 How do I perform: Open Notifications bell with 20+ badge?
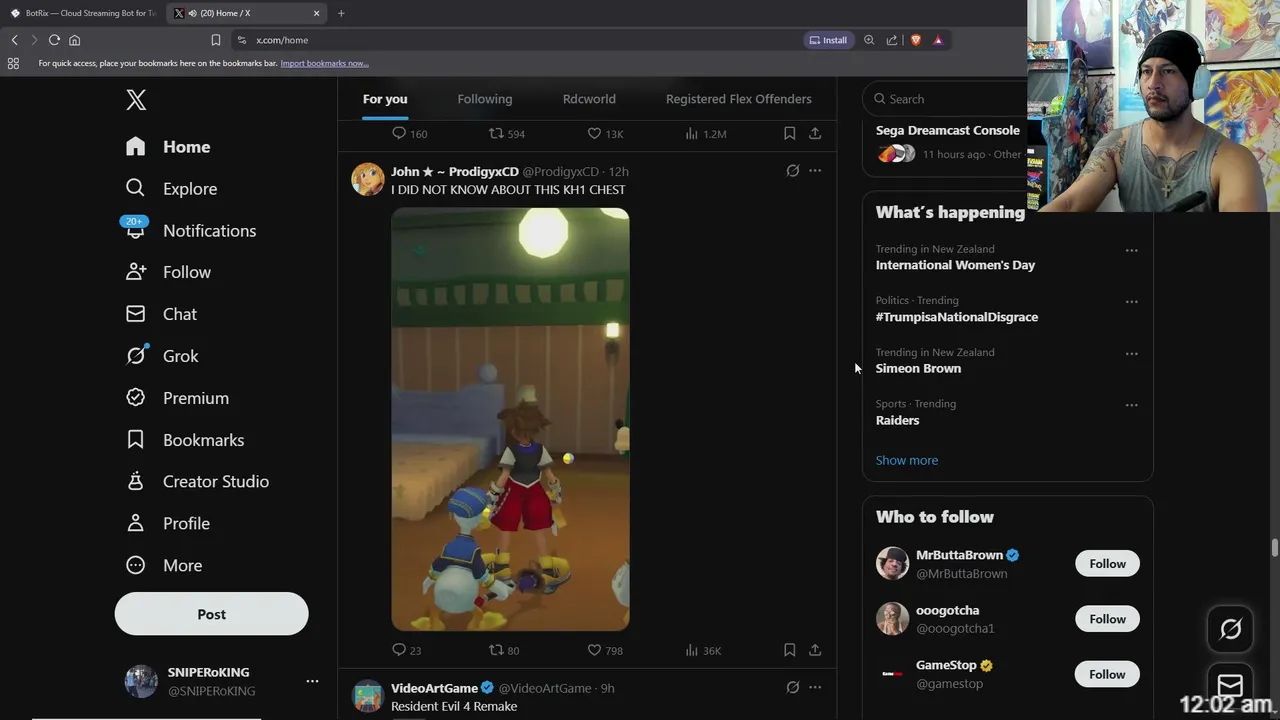pos(135,230)
